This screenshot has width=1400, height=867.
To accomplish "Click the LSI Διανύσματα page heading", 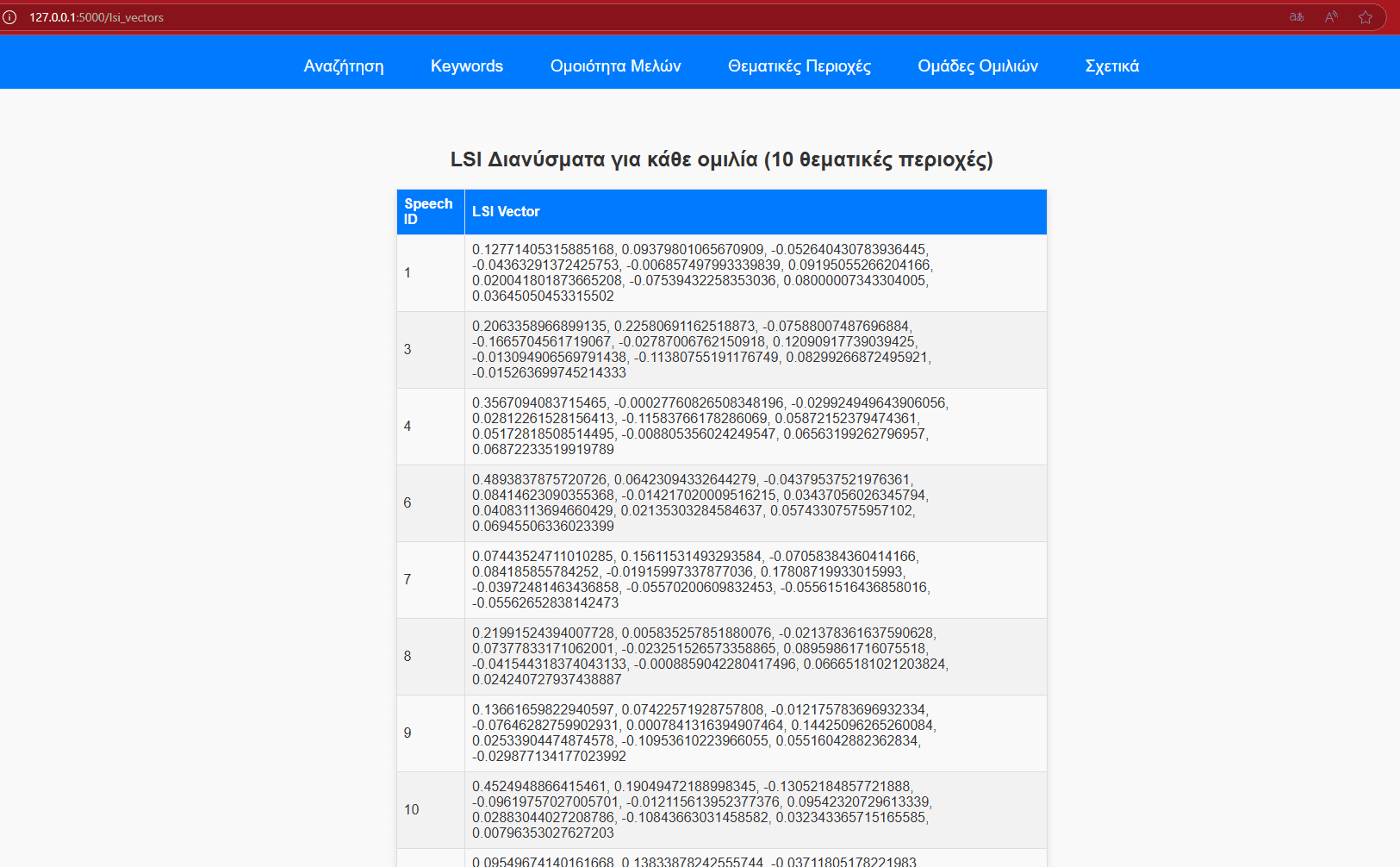I will coord(722,159).
